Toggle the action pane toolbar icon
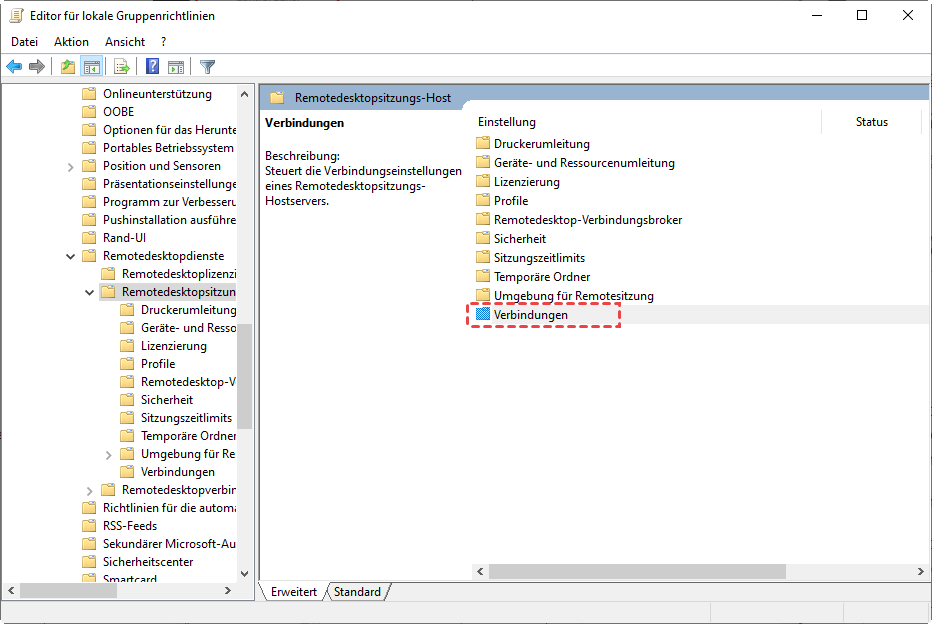 (176, 67)
